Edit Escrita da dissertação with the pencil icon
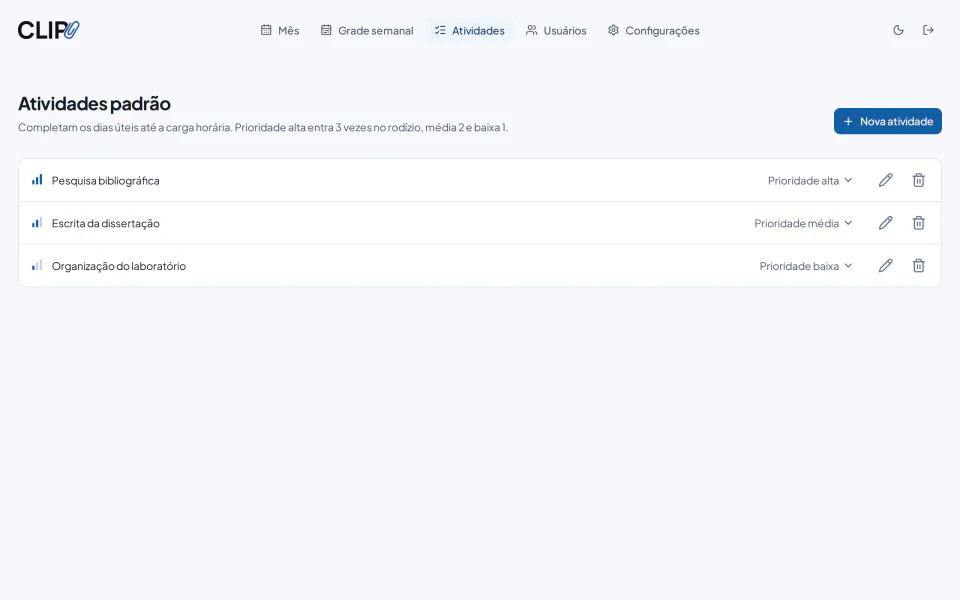 point(885,223)
